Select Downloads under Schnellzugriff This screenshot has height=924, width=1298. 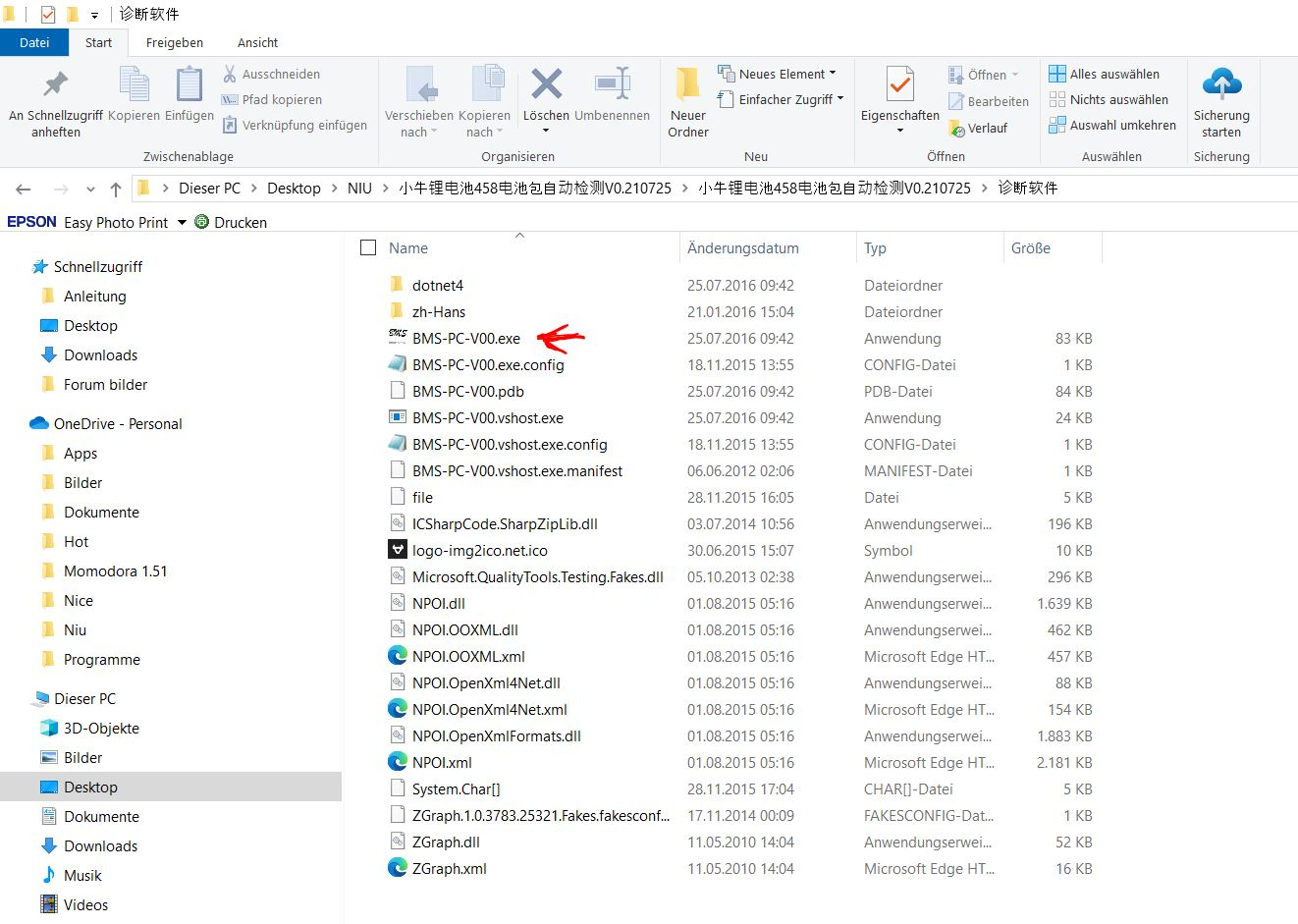100,355
